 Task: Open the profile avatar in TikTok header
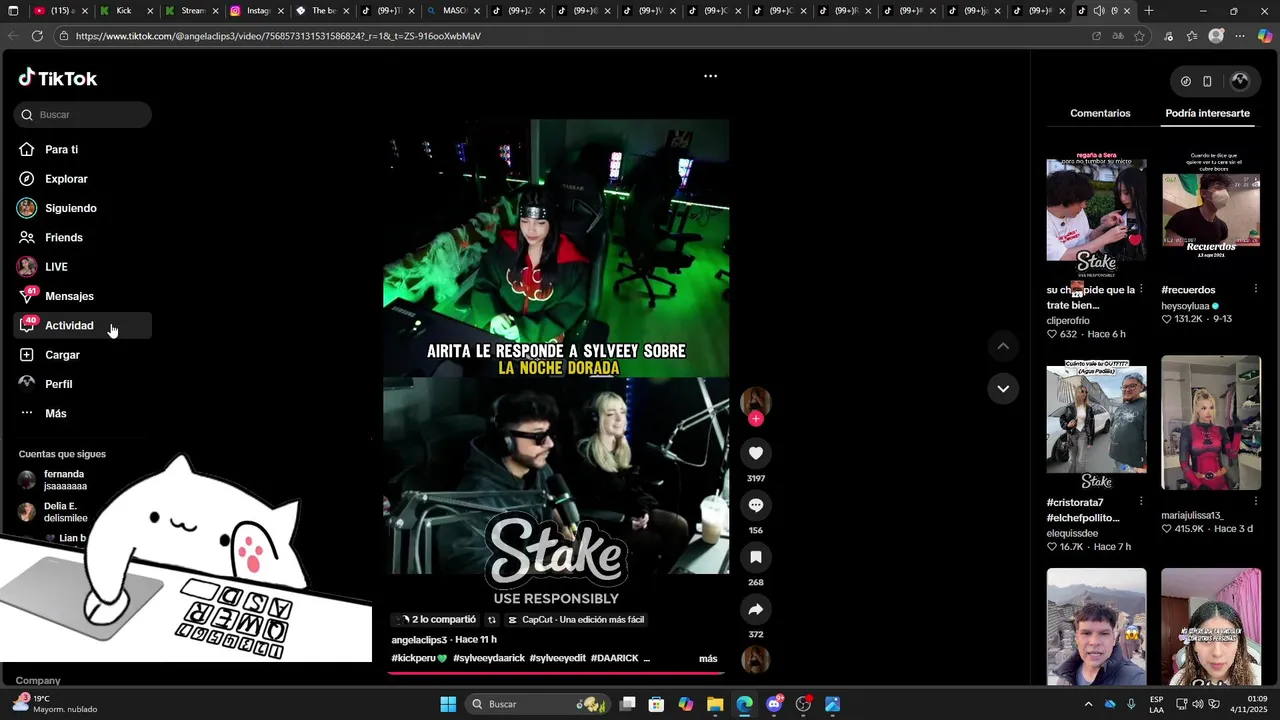(x=1240, y=82)
